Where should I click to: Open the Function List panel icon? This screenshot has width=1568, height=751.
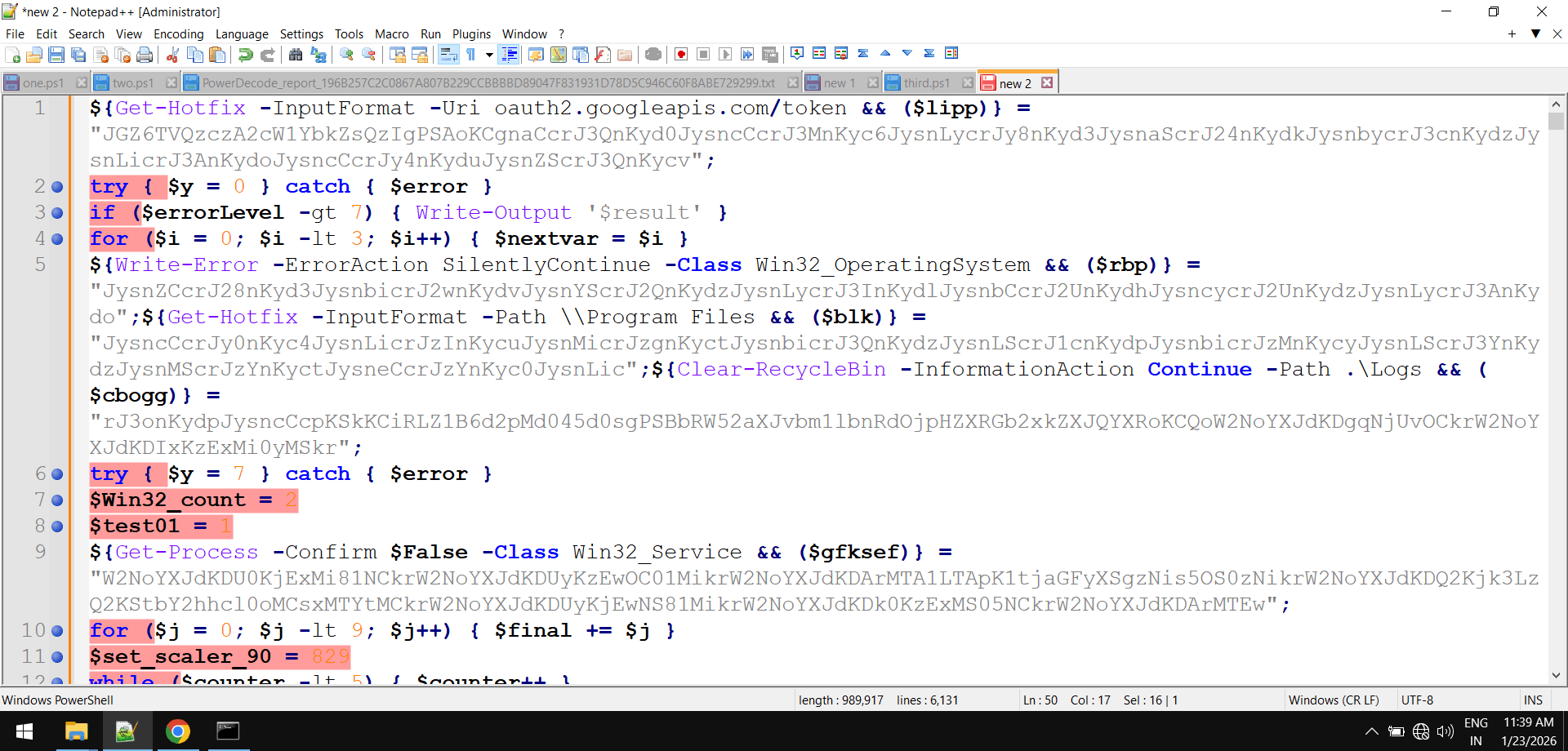point(604,54)
